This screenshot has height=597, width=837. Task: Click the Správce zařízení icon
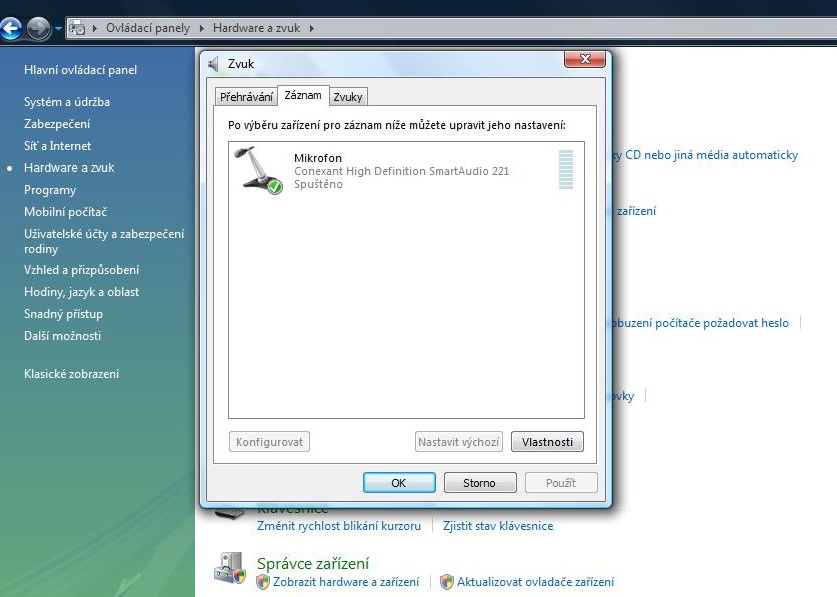tap(229, 567)
